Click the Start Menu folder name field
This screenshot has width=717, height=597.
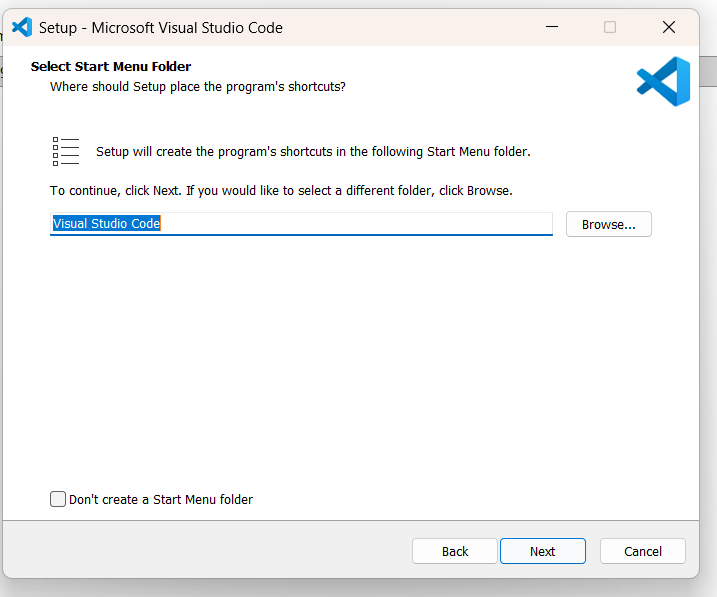click(301, 224)
